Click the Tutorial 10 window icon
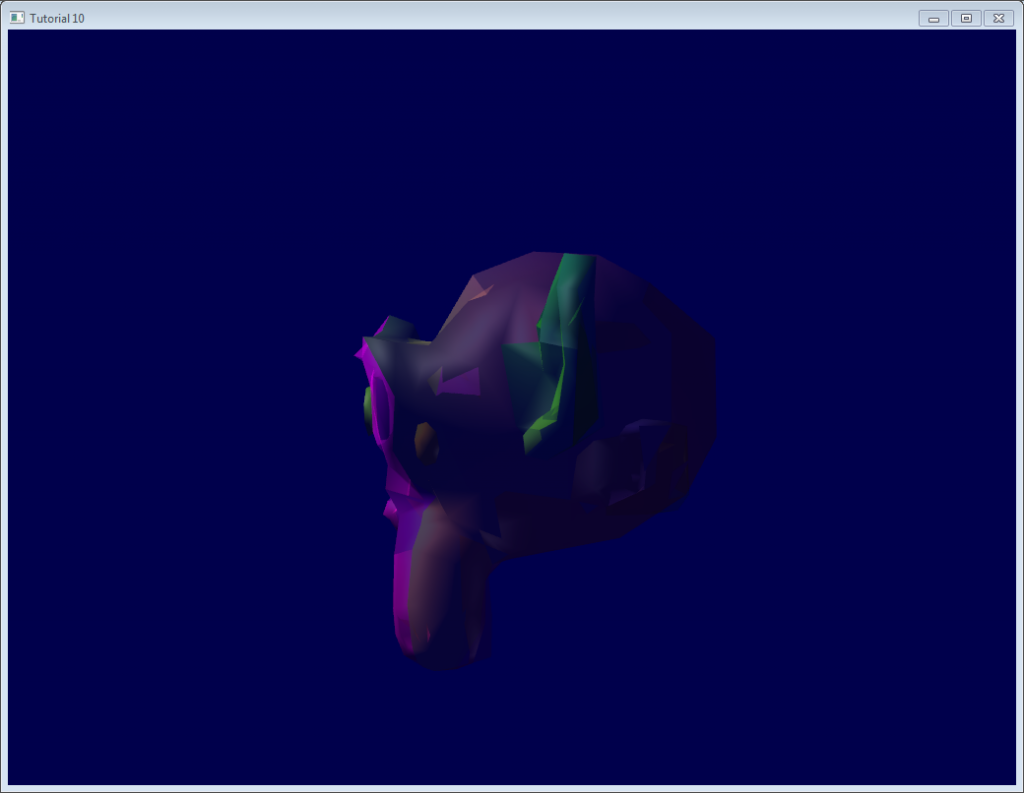The image size is (1024, 793). [17, 18]
